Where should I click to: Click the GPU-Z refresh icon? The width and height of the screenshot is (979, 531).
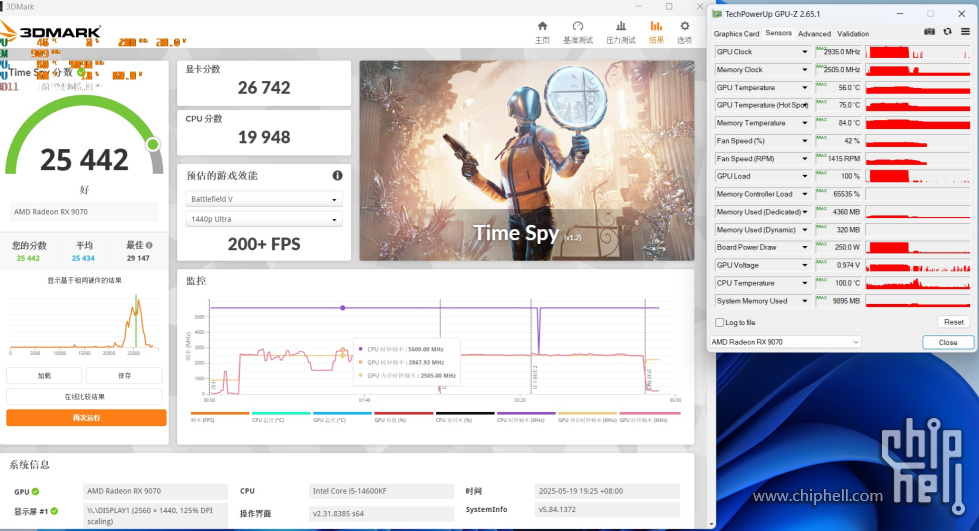947,31
